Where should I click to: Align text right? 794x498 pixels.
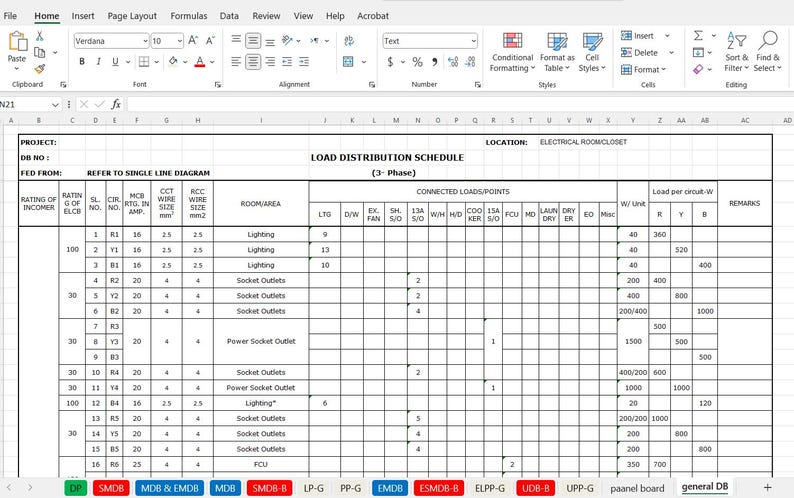[270, 62]
